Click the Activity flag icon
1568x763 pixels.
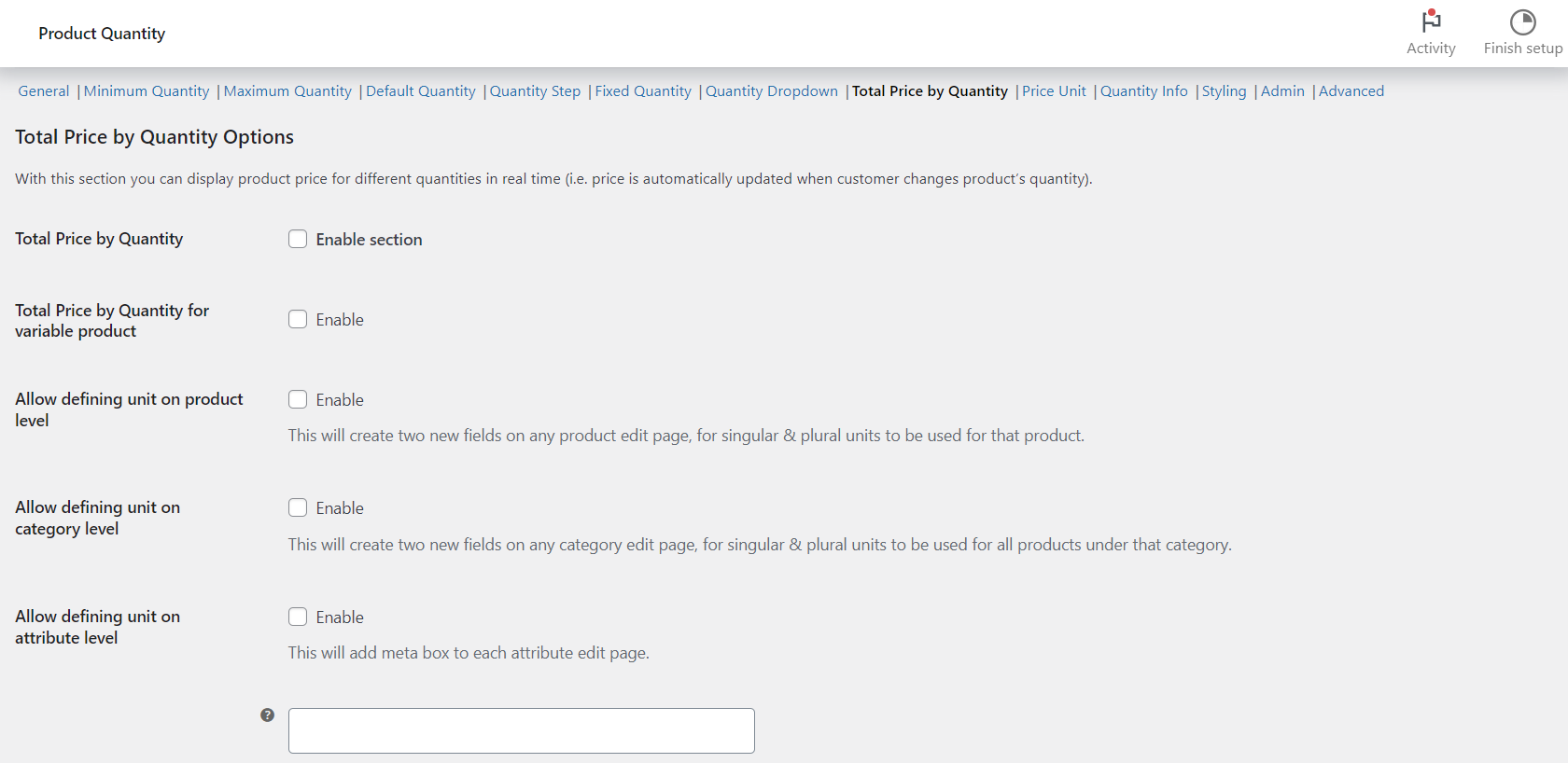(x=1431, y=23)
